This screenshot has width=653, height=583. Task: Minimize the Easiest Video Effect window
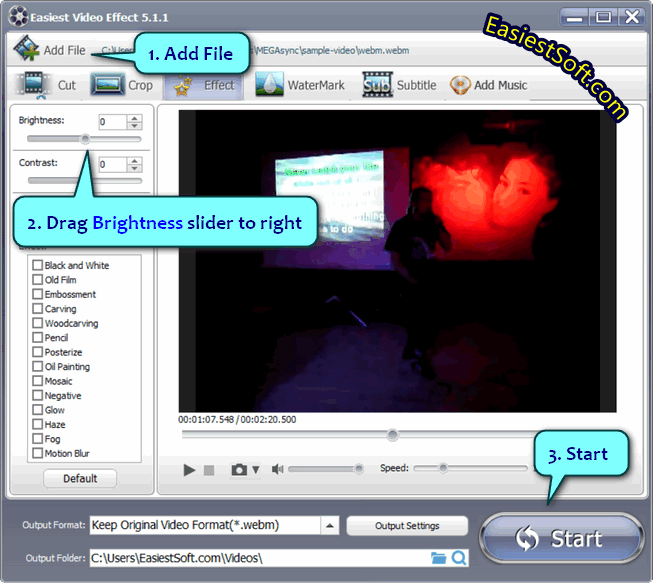tap(574, 17)
